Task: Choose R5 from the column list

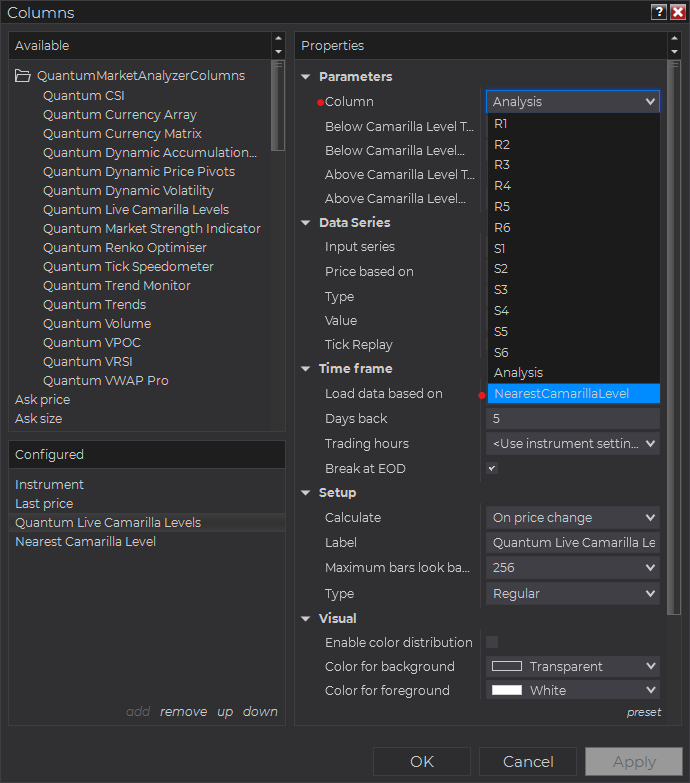Action: [x=574, y=207]
